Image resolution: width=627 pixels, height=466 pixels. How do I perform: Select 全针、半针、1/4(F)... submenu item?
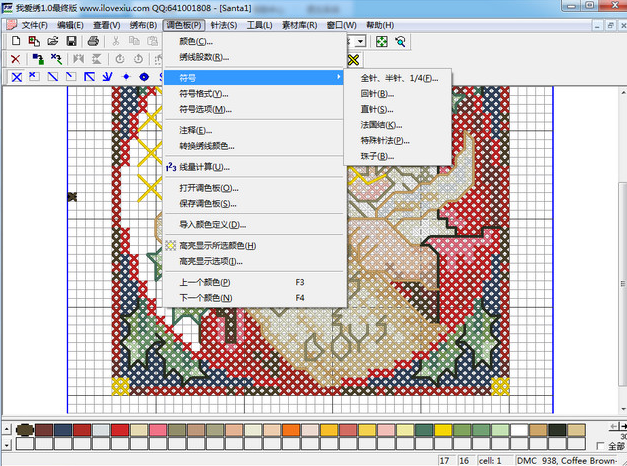[398, 78]
